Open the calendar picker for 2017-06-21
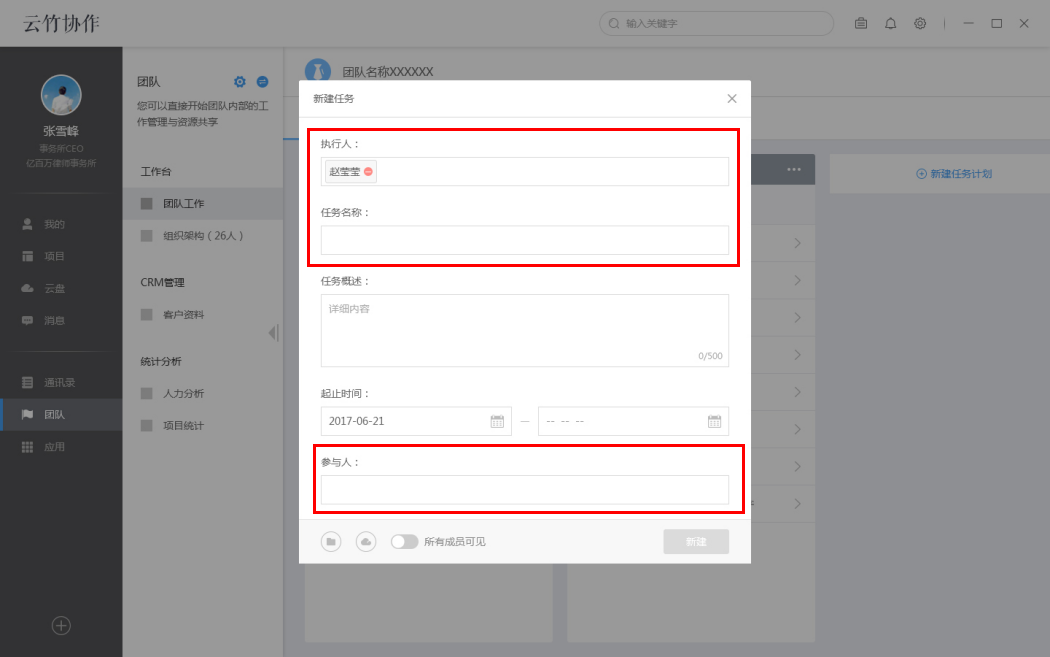This screenshot has width=1050, height=657. click(x=497, y=421)
